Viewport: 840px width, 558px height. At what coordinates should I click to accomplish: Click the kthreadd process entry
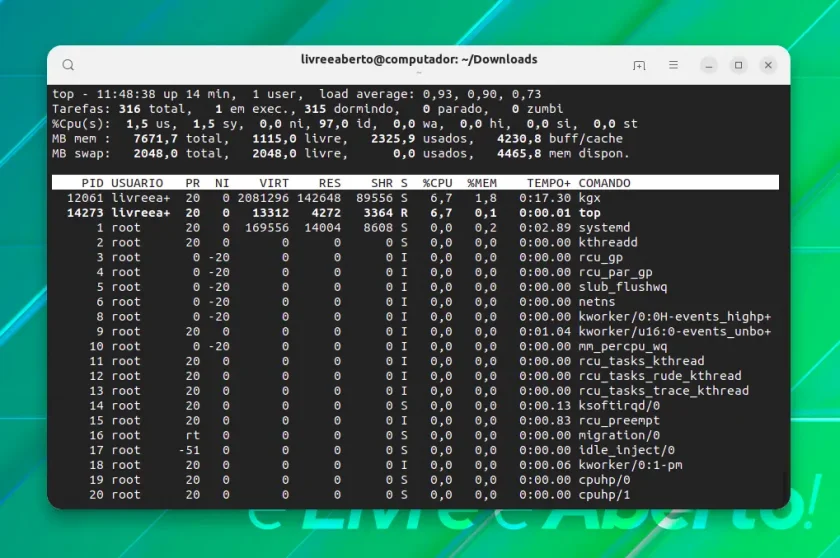[415, 243]
